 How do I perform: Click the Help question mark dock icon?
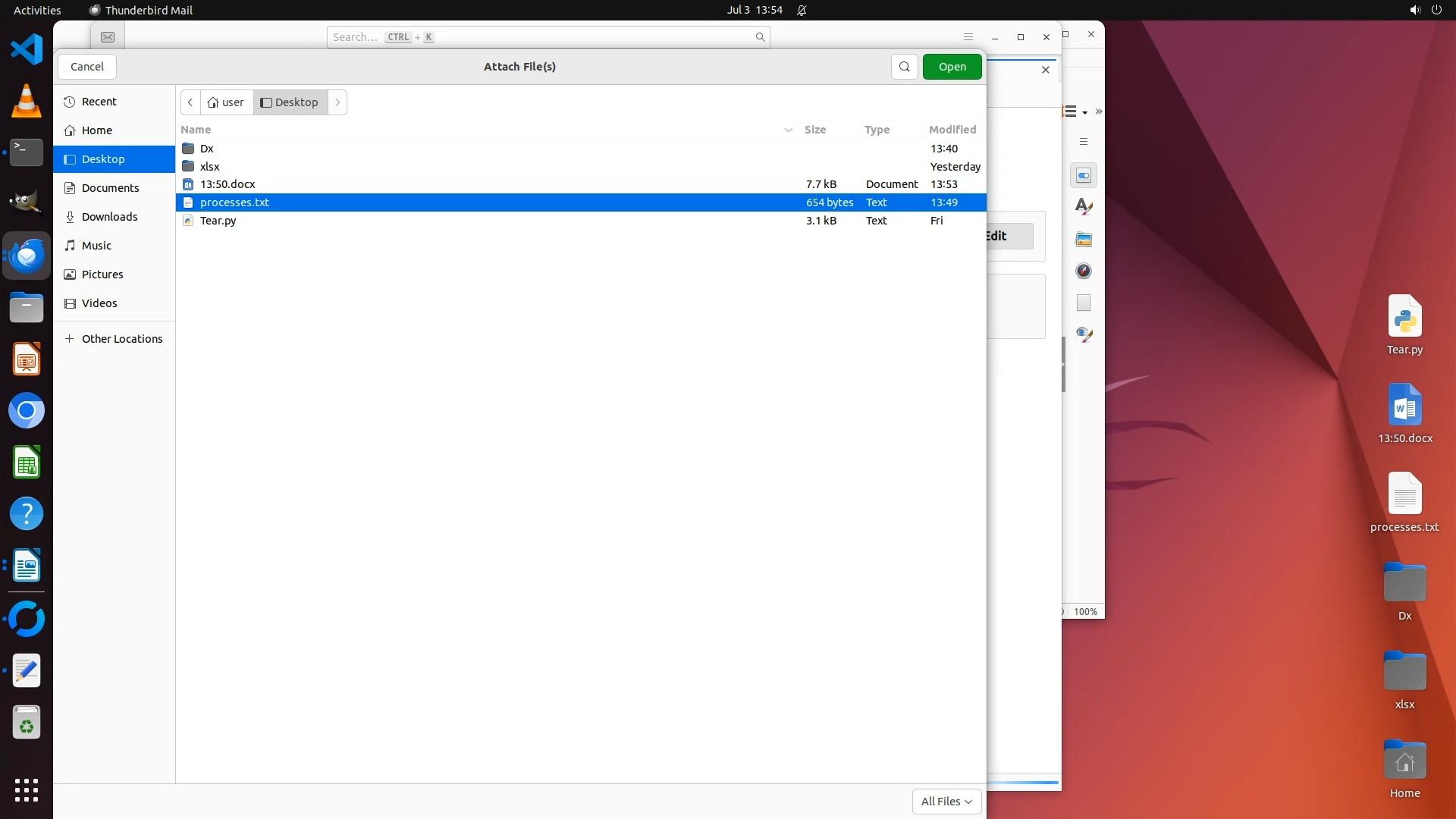pyautogui.click(x=27, y=514)
